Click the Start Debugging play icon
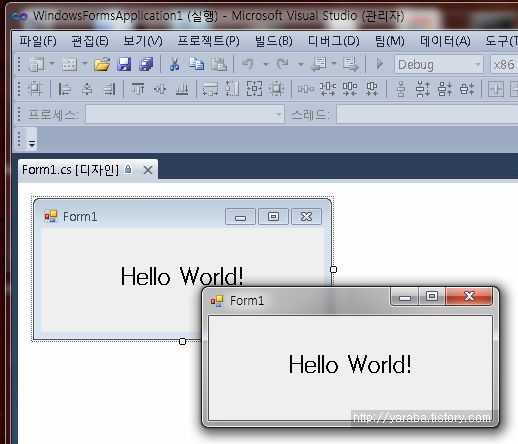Screen dimensions: 518x444 379,64
